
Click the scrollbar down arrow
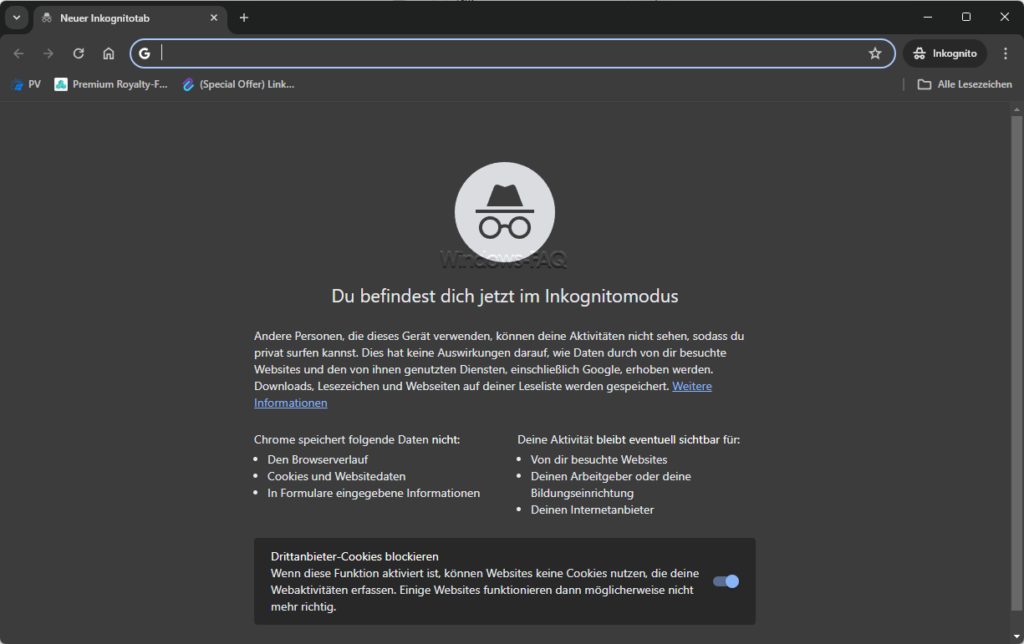[1016, 637]
